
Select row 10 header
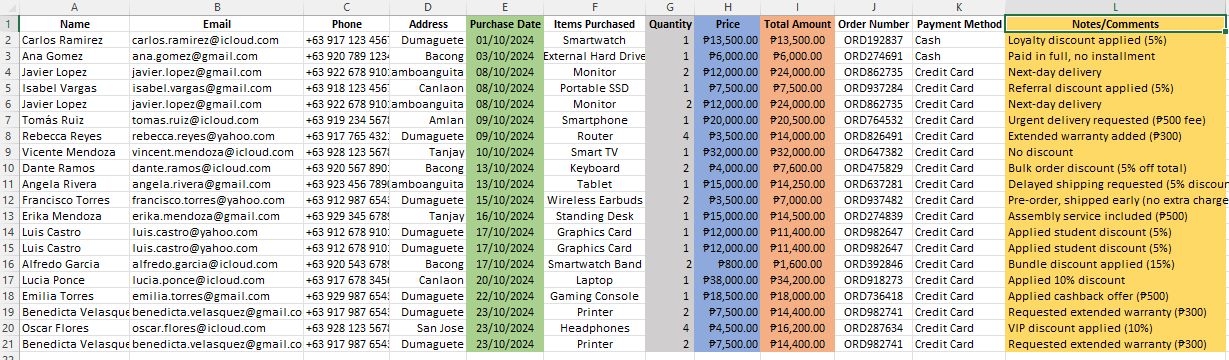click(x=9, y=168)
